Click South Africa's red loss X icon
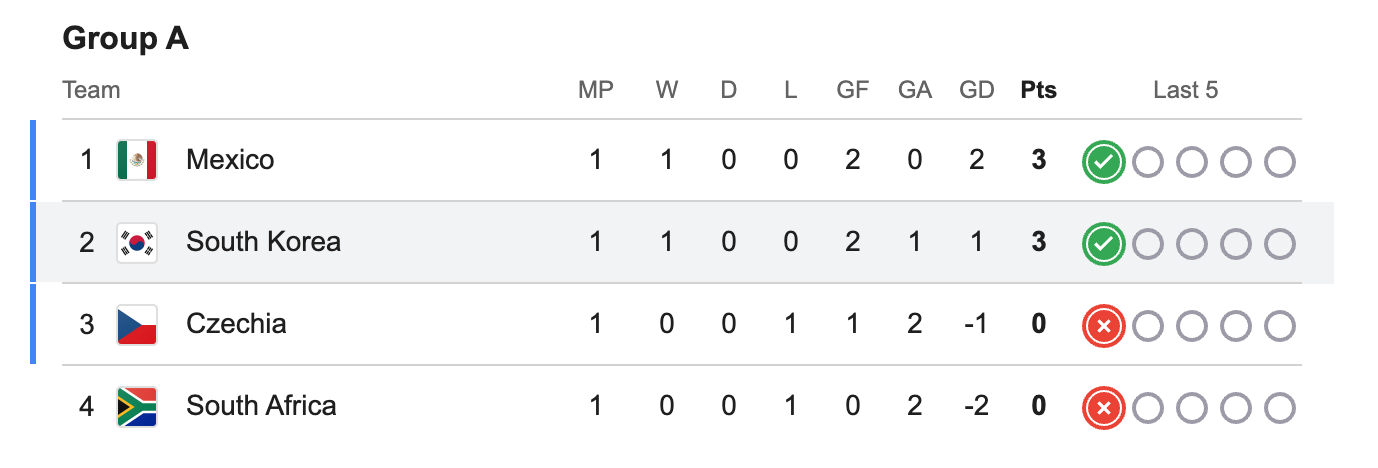This screenshot has width=1378, height=468. [1104, 407]
